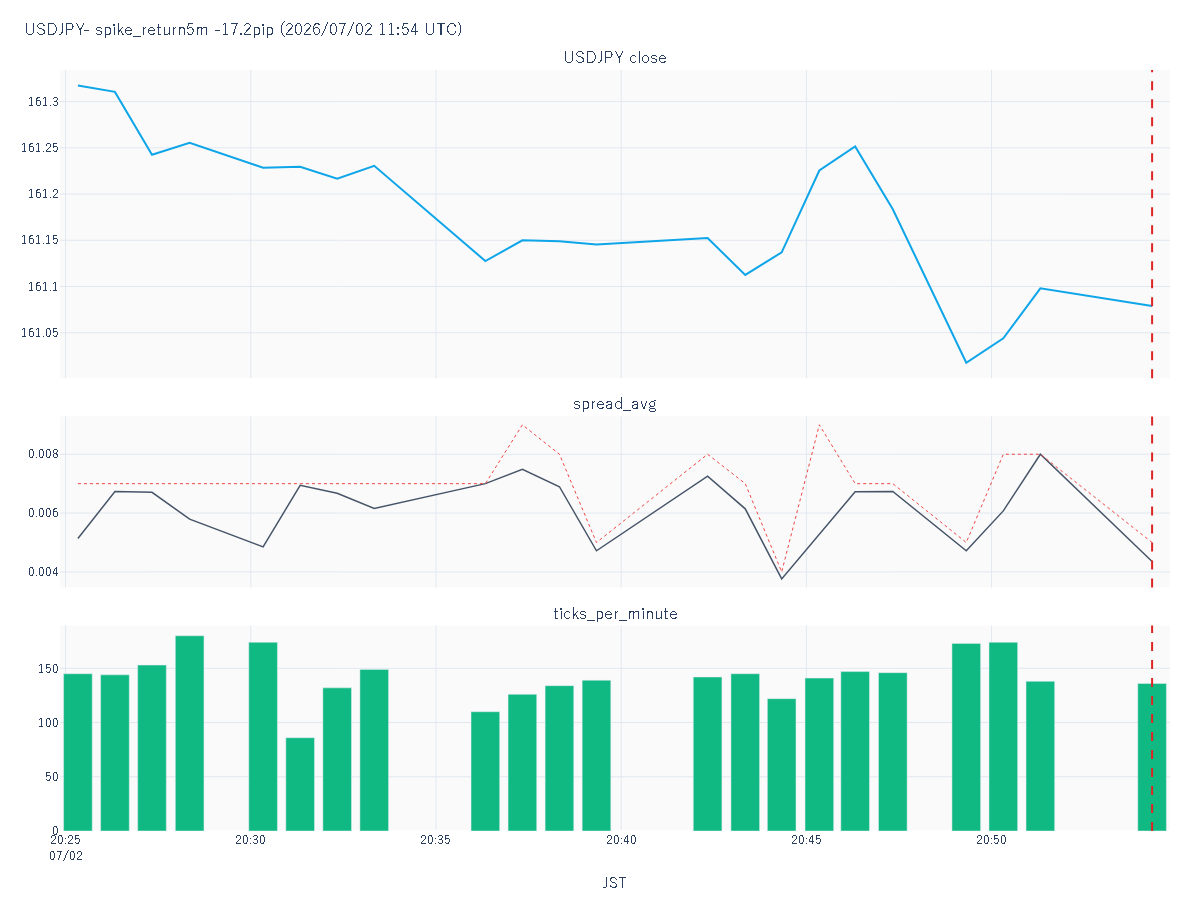Click the 20:50 x-axis tick label
Viewport: 1200px width, 900px height.
pos(991,841)
